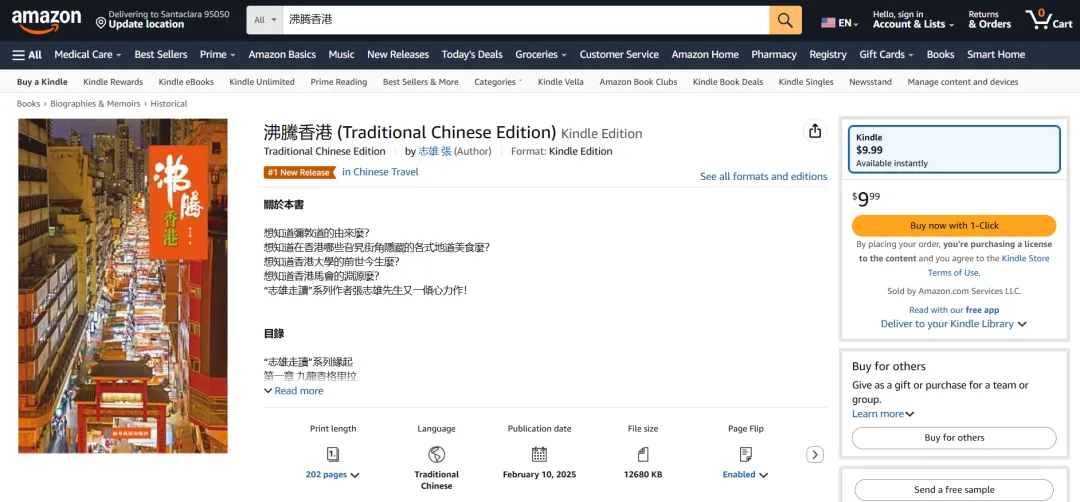Select the Kindle $9.99 format box

tap(954, 149)
